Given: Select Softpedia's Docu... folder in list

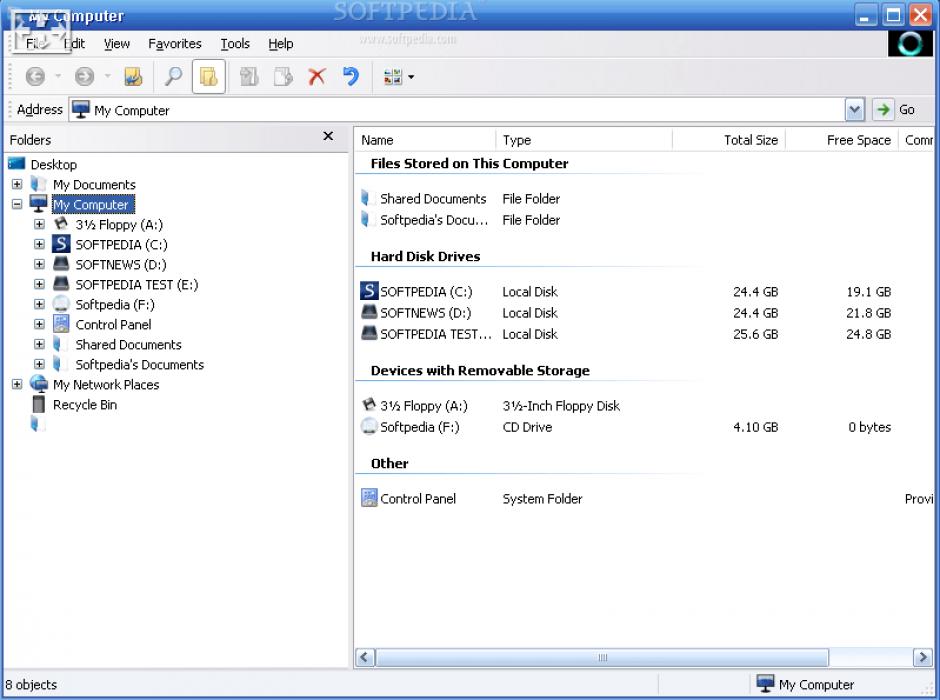Looking at the screenshot, I should [x=434, y=220].
